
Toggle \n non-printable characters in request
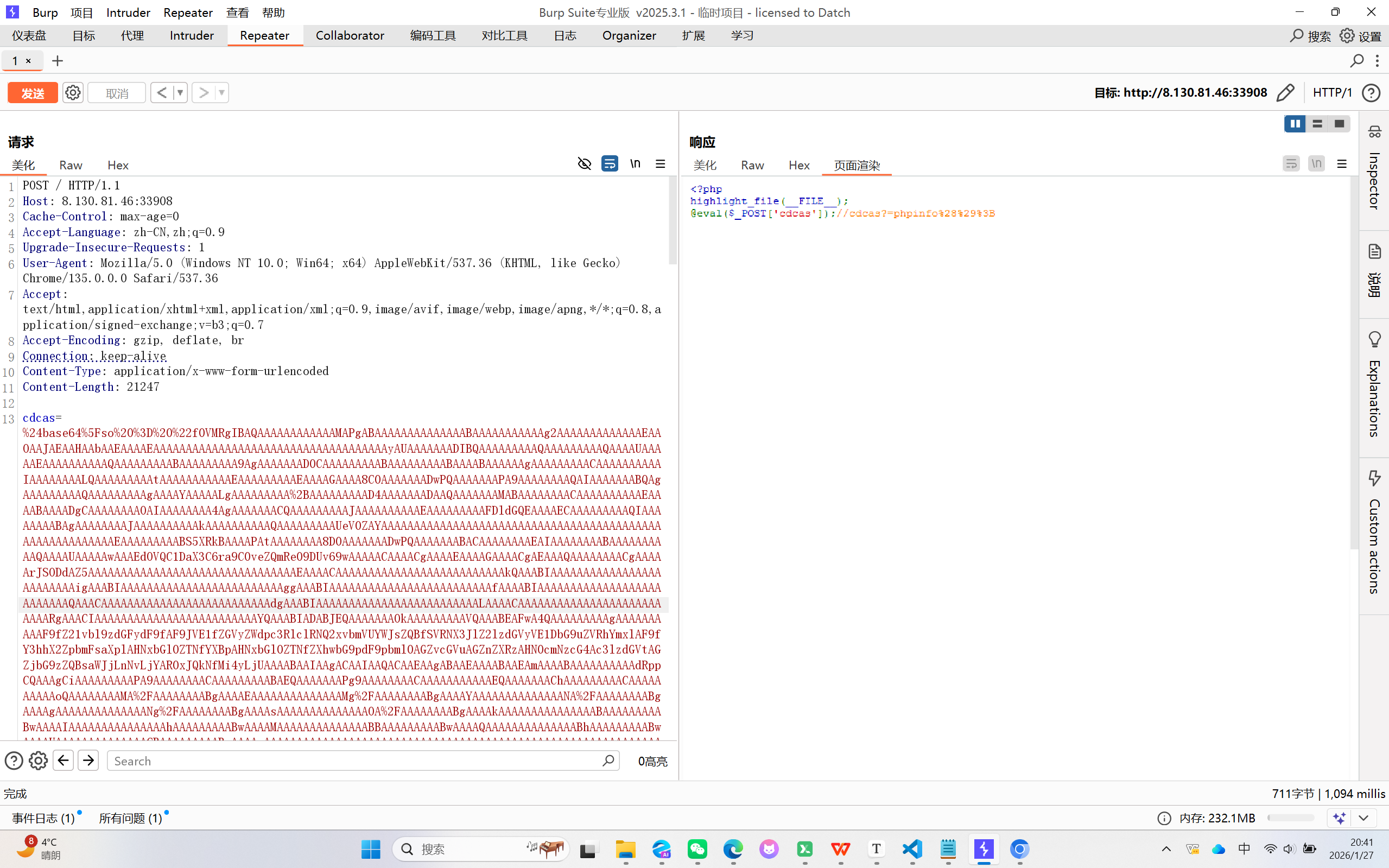click(635, 164)
